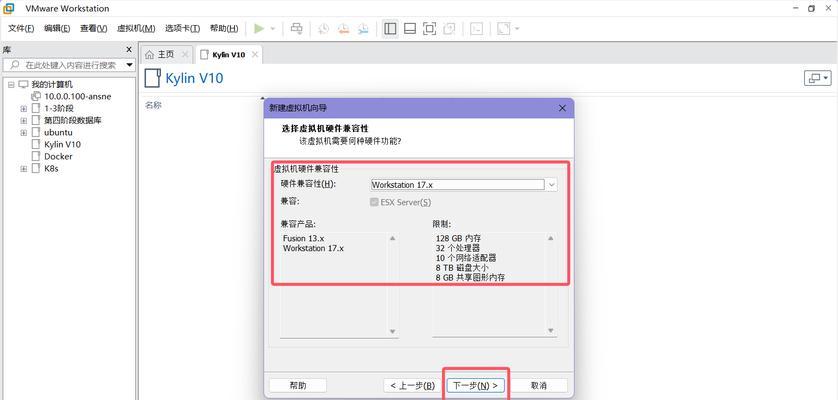Viewport: 838px width, 400px height.
Task: Open the 虚拟机(M) menu
Action: coord(136,28)
